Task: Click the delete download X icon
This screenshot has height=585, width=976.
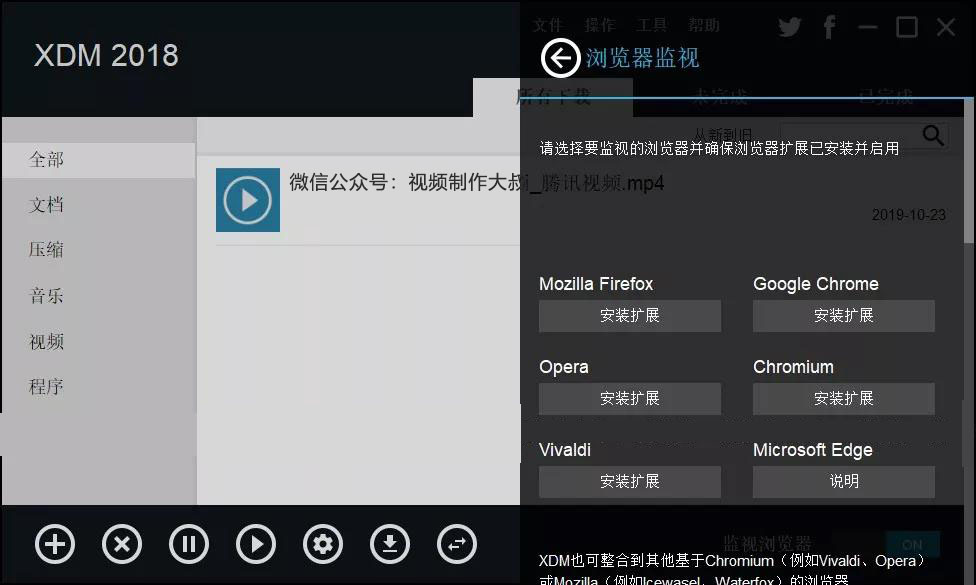Action: tap(122, 545)
